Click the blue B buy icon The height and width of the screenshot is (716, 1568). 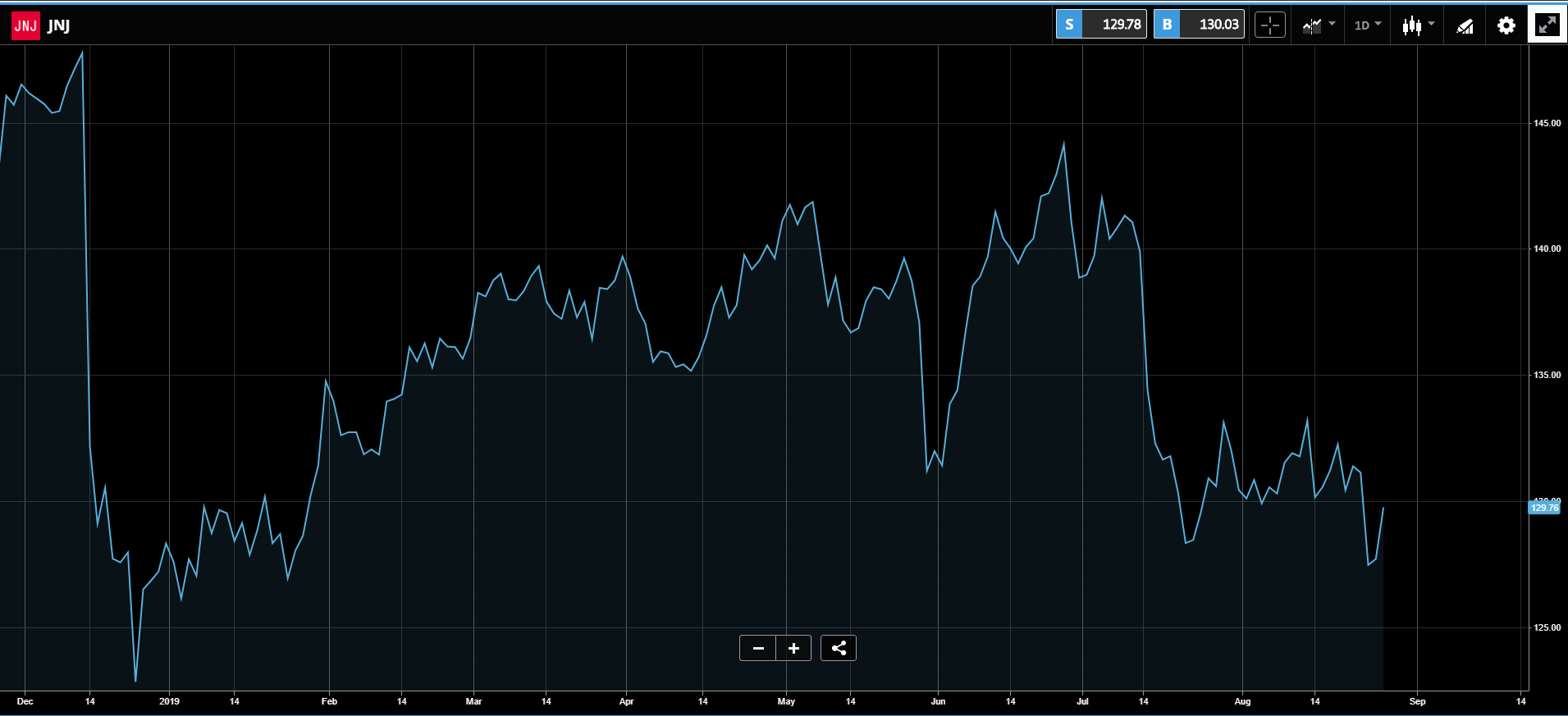coord(1167,25)
